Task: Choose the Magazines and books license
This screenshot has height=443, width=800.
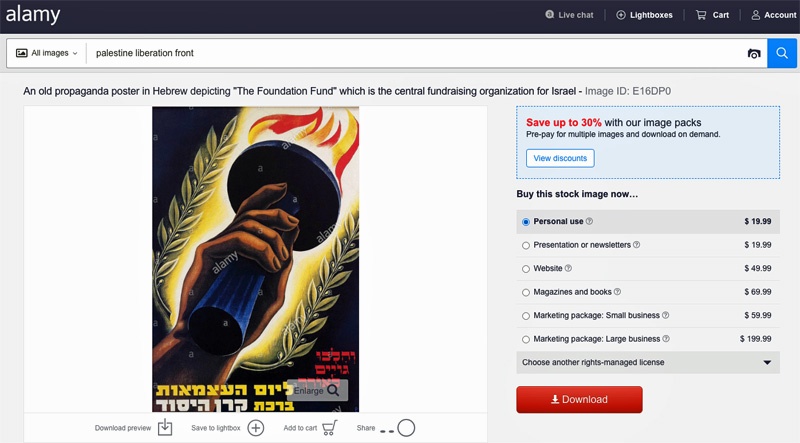Action: [526, 292]
